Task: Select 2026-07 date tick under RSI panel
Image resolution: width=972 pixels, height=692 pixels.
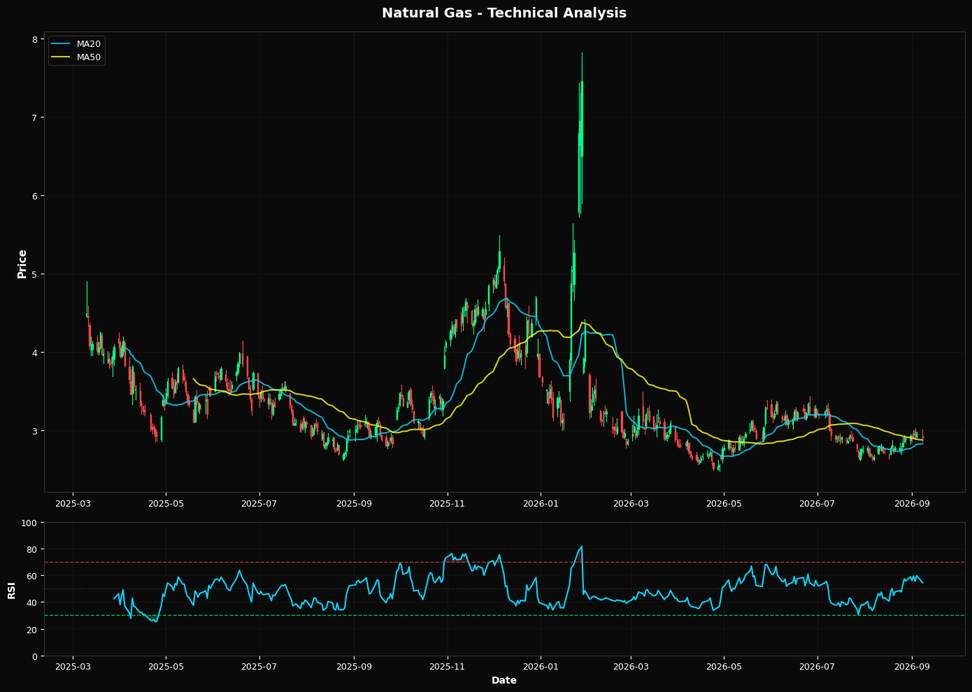Action: [x=818, y=667]
